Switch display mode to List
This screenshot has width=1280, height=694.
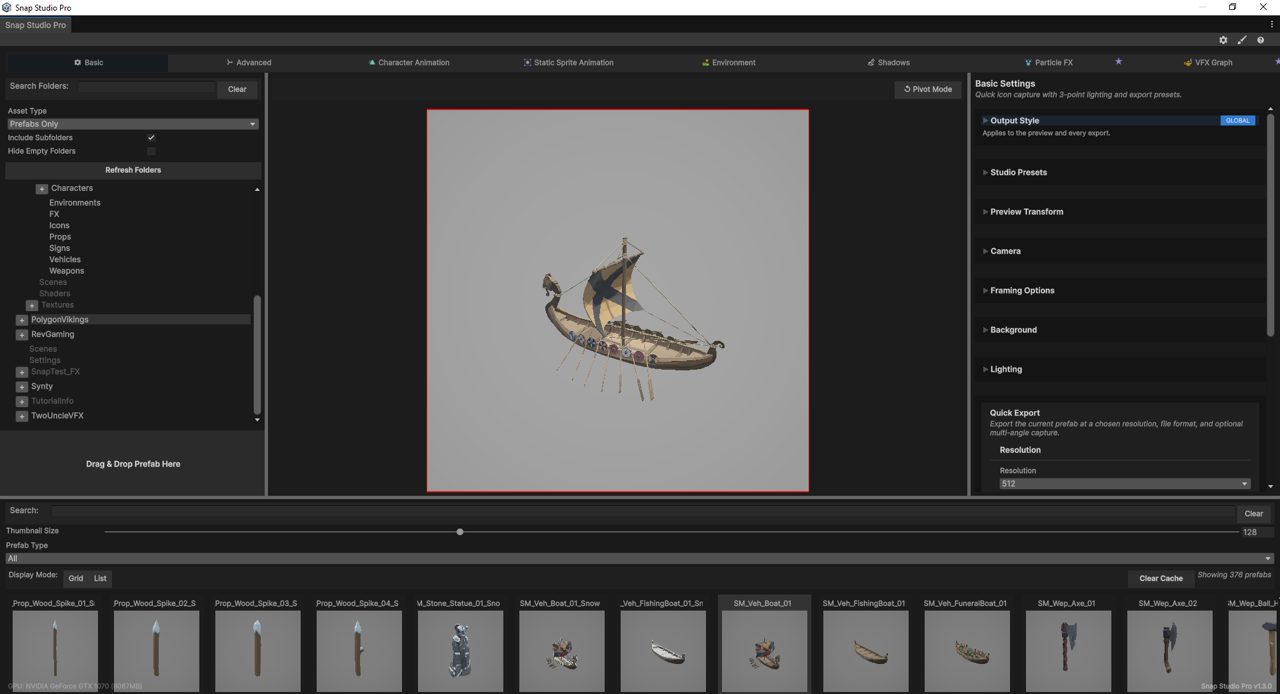click(x=100, y=578)
